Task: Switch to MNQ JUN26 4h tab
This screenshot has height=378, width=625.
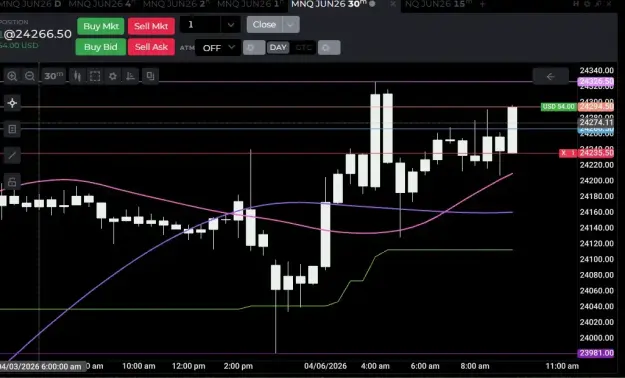Action: pyautogui.click(x=100, y=4)
